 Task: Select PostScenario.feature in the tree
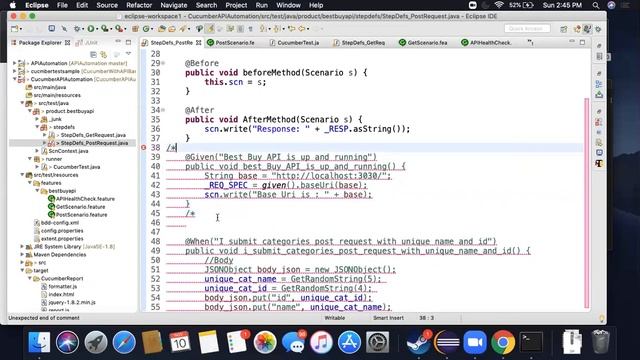[x=82, y=215]
